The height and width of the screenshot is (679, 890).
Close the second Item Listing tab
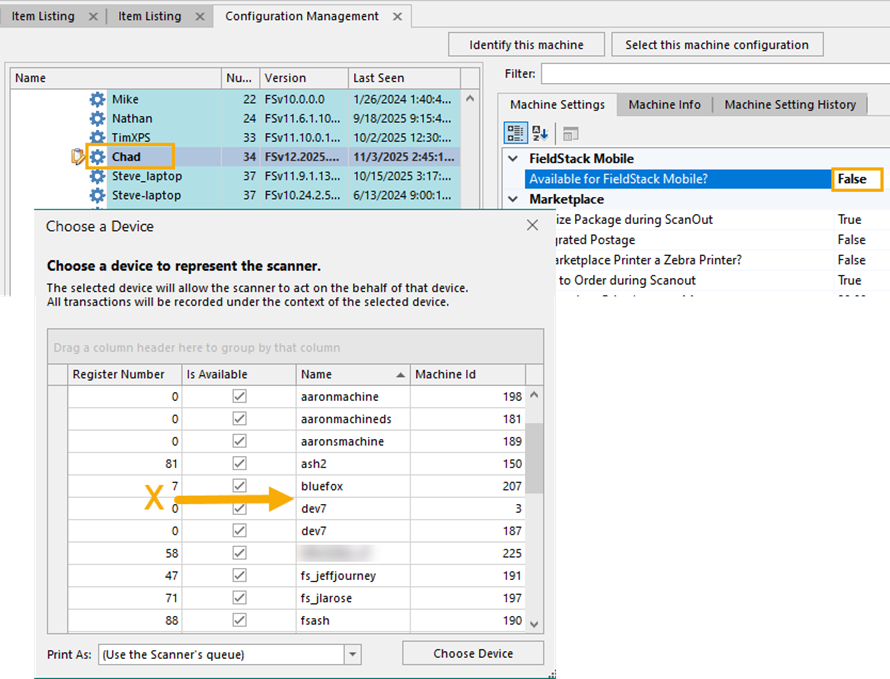[x=200, y=16]
